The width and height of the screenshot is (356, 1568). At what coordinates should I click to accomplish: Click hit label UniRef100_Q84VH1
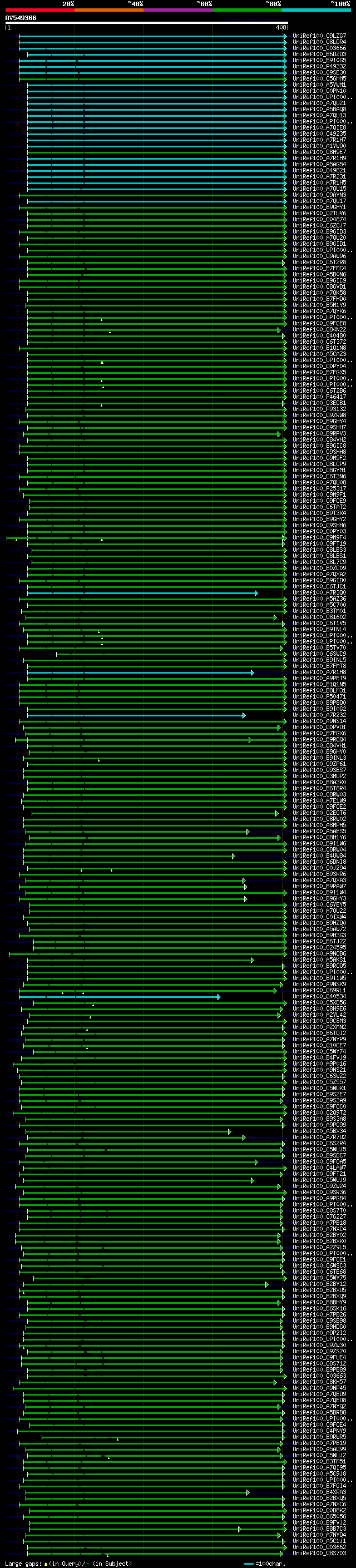click(319, 746)
